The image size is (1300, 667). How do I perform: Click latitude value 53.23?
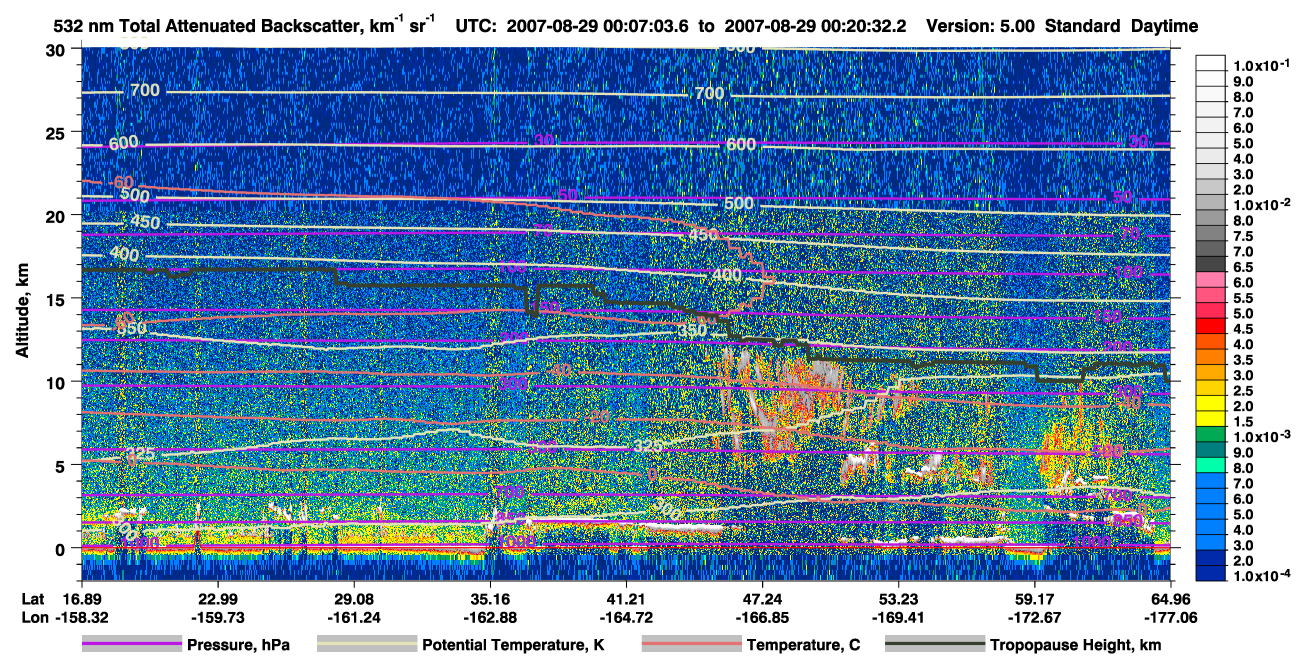(x=898, y=598)
